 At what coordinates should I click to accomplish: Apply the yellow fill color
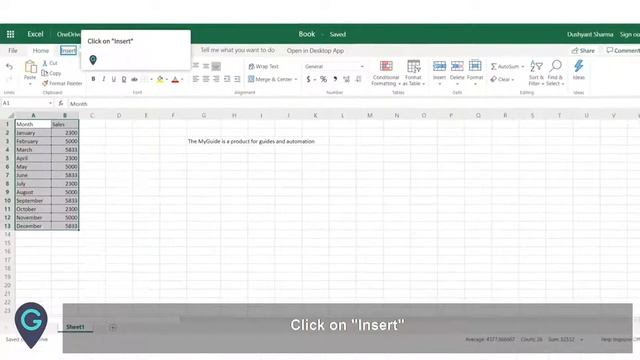coord(160,80)
